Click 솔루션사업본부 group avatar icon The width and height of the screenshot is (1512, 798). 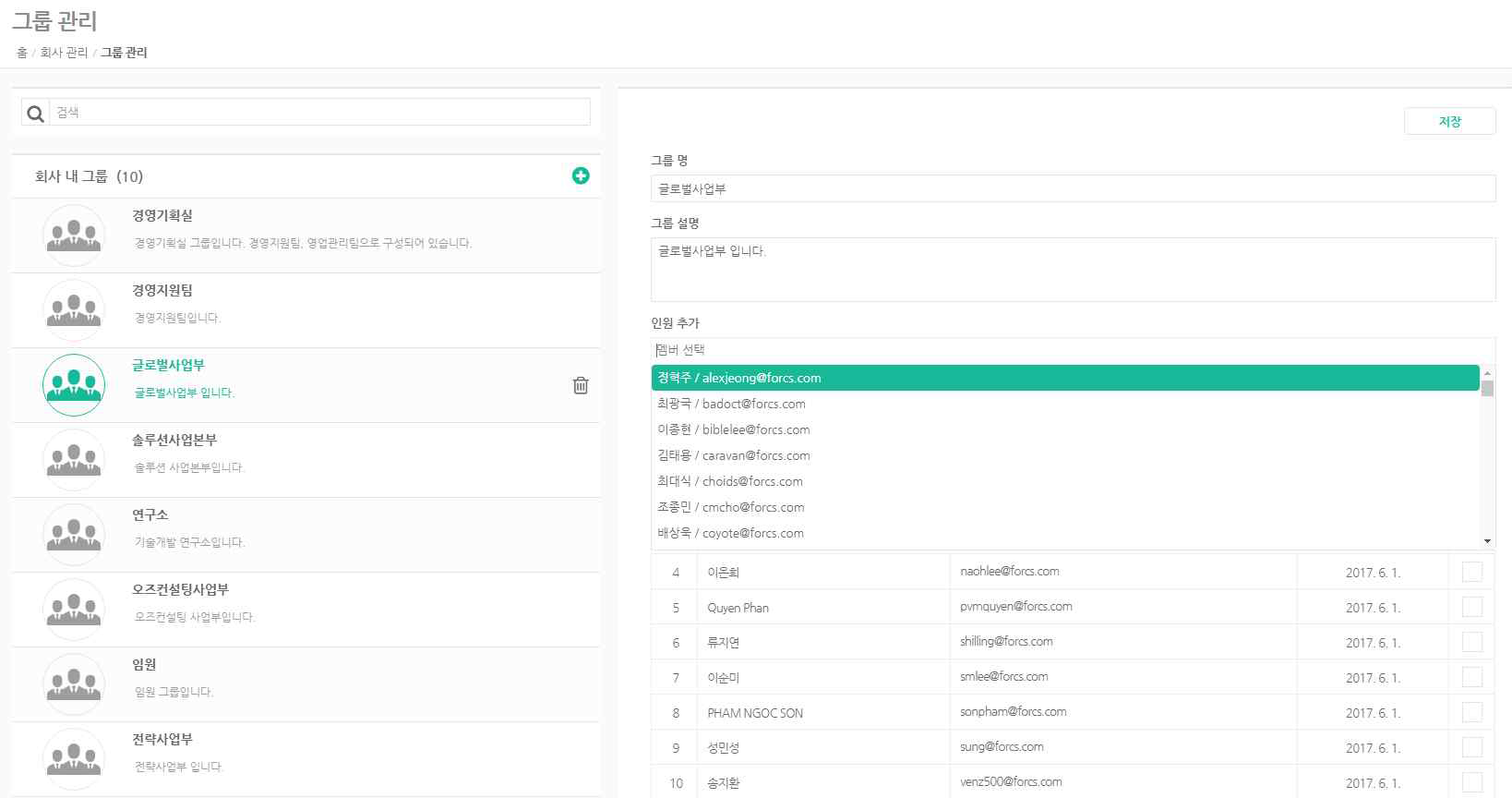click(74, 460)
